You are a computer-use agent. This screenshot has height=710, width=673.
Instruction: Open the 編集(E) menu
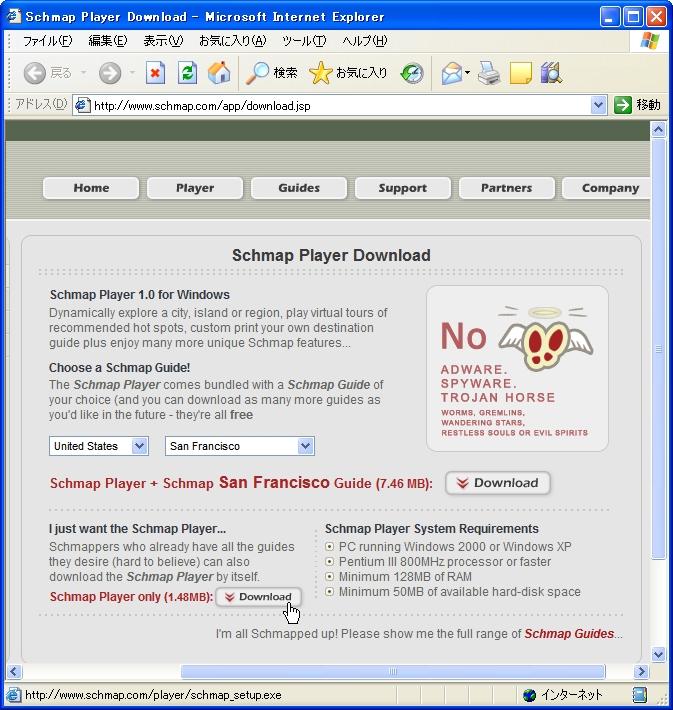pyautogui.click(x=108, y=41)
